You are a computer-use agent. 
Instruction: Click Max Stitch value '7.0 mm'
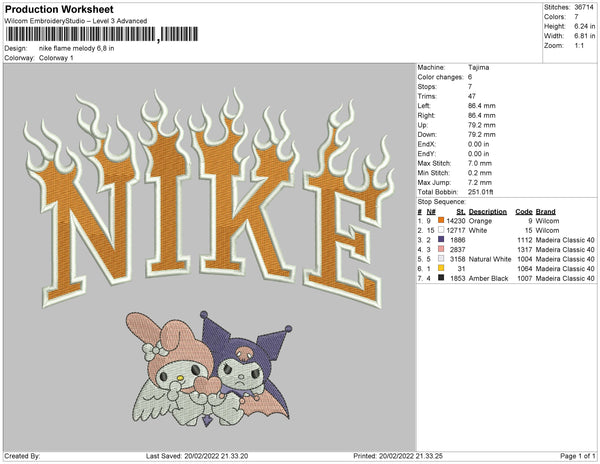(479, 163)
